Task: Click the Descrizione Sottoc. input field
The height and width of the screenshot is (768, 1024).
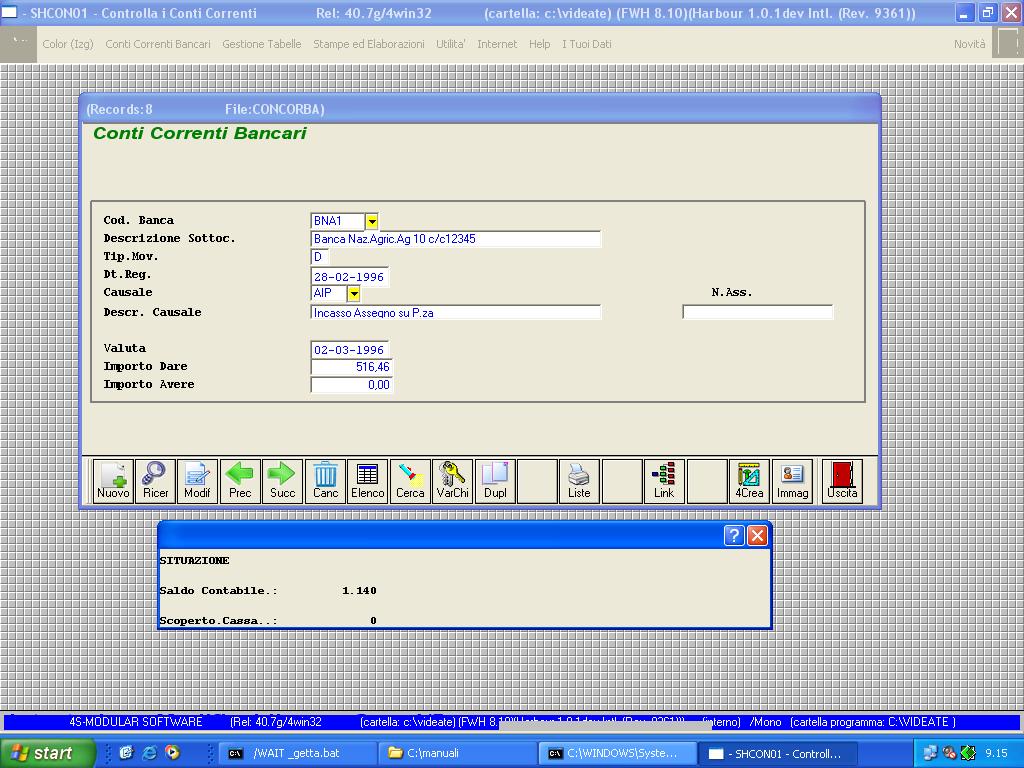Action: point(456,239)
